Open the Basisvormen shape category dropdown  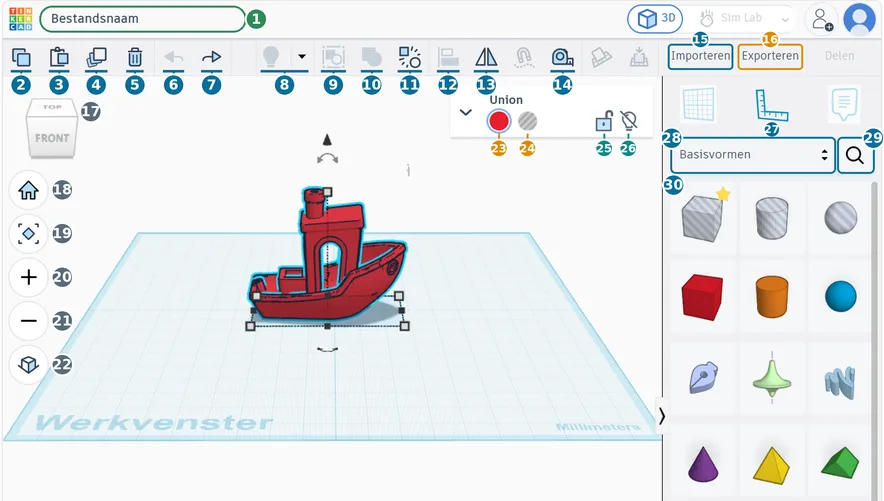(x=753, y=155)
